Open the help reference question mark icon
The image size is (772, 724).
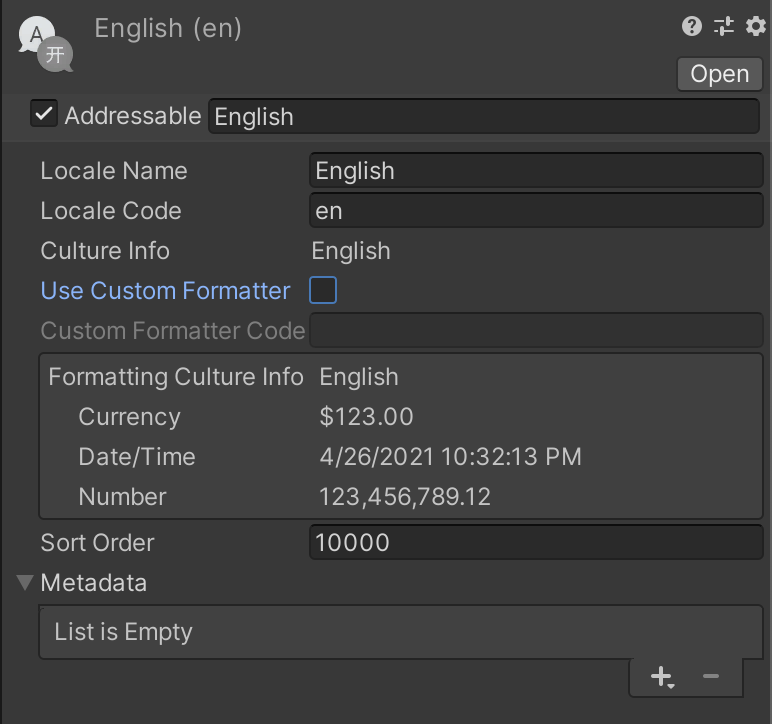pos(692,27)
